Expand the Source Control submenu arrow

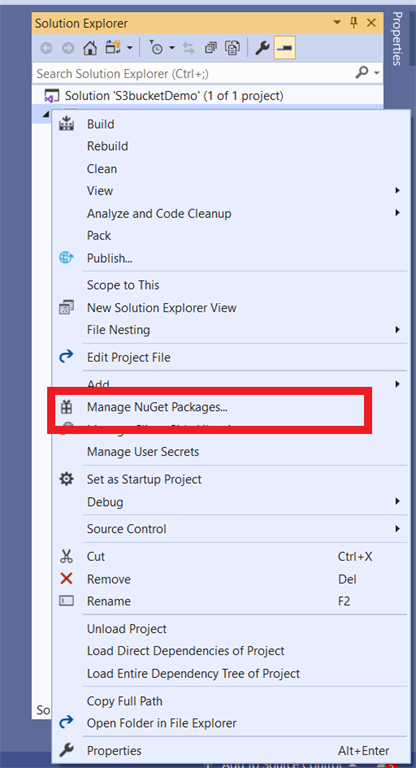coord(397,529)
